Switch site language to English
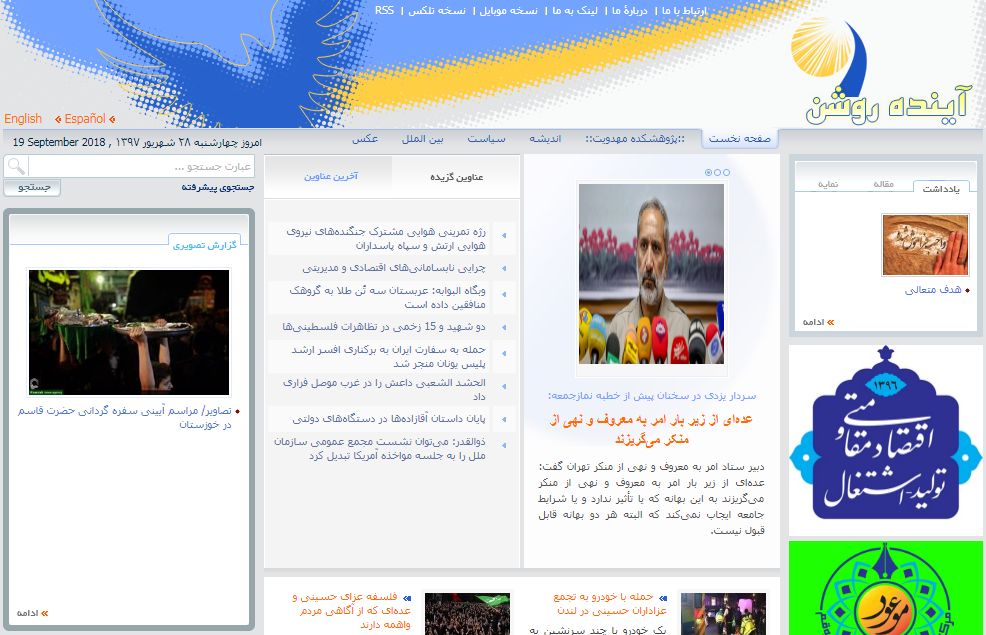Image resolution: width=986 pixels, height=635 pixels. click(x=23, y=119)
